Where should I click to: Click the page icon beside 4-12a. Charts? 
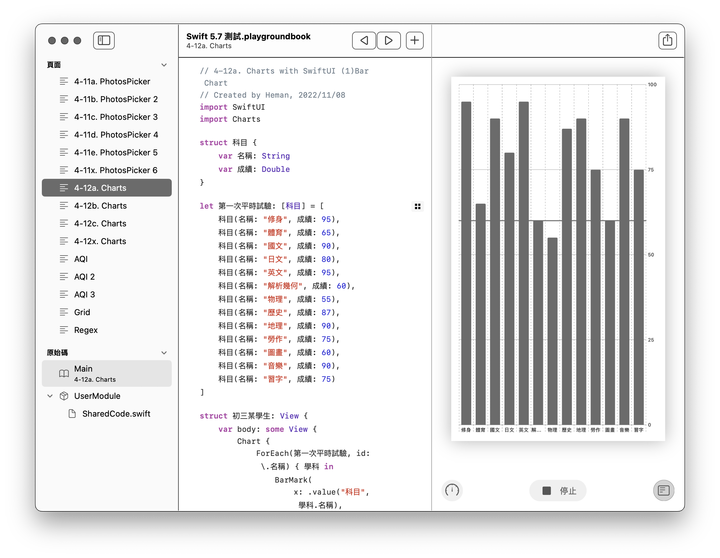[64, 188]
